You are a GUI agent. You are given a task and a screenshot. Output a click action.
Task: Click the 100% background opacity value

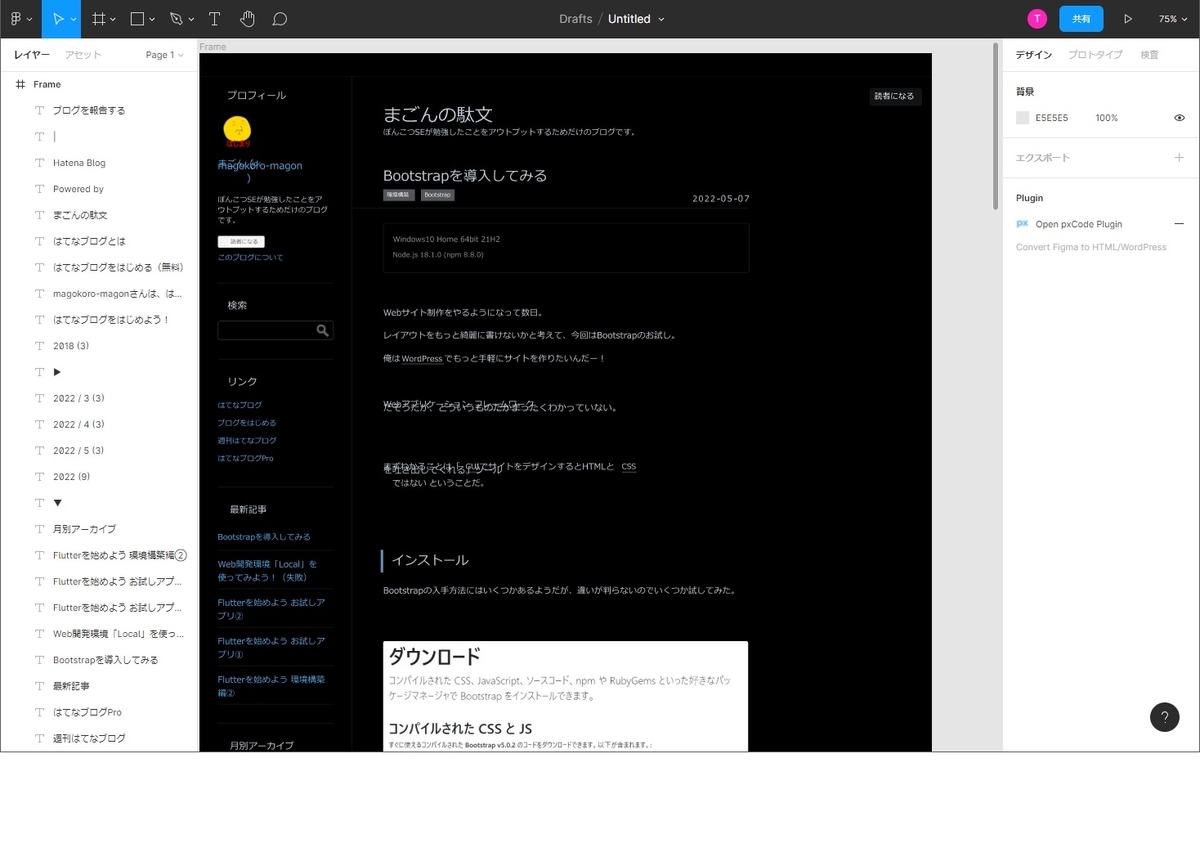(1106, 118)
